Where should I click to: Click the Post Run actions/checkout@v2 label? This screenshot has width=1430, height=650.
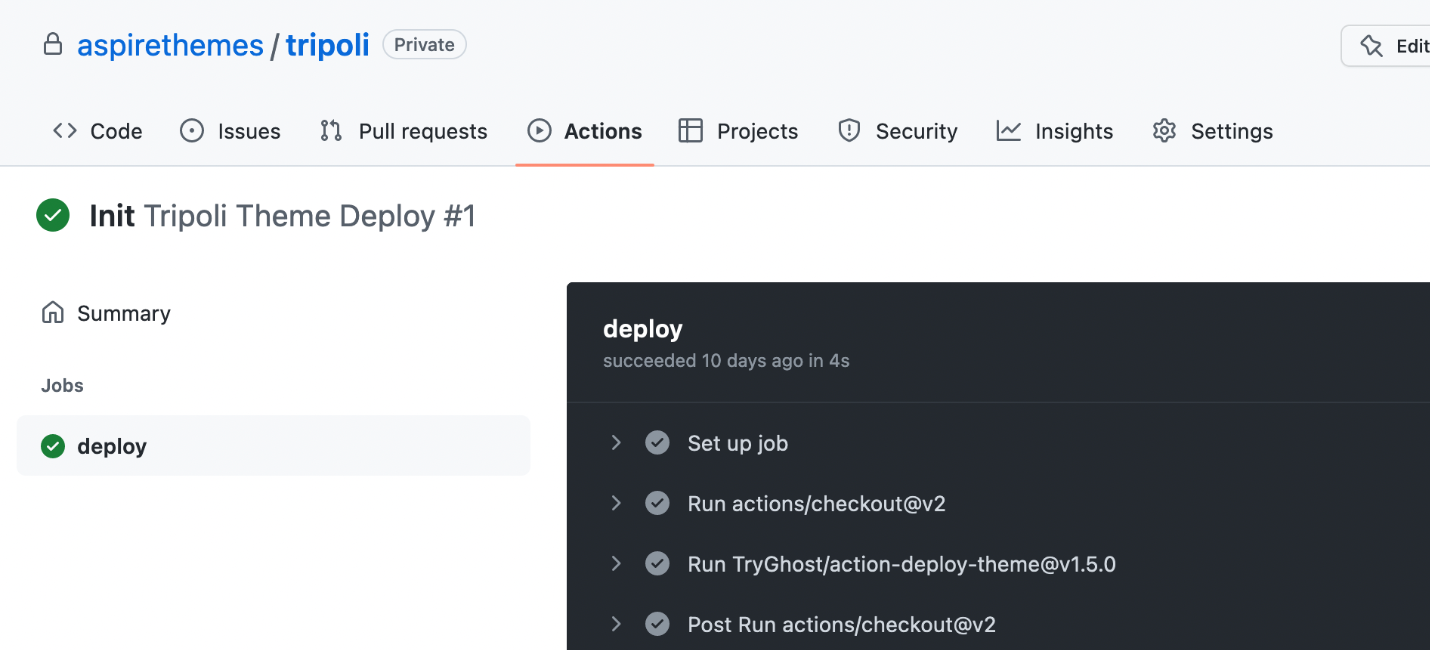coord(842,624)
